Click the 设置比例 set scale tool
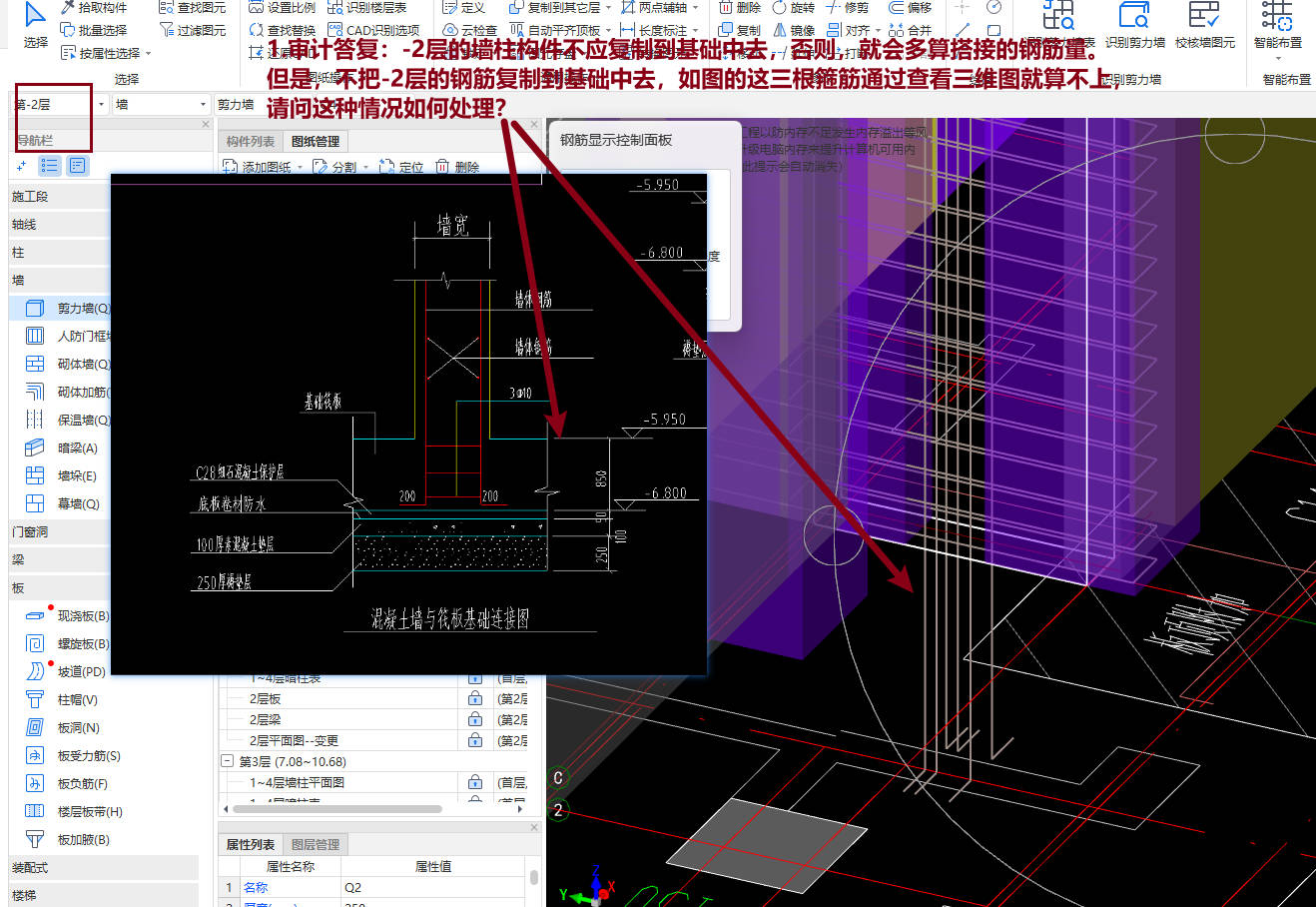 pyautogui.click(x=282, y=7)
